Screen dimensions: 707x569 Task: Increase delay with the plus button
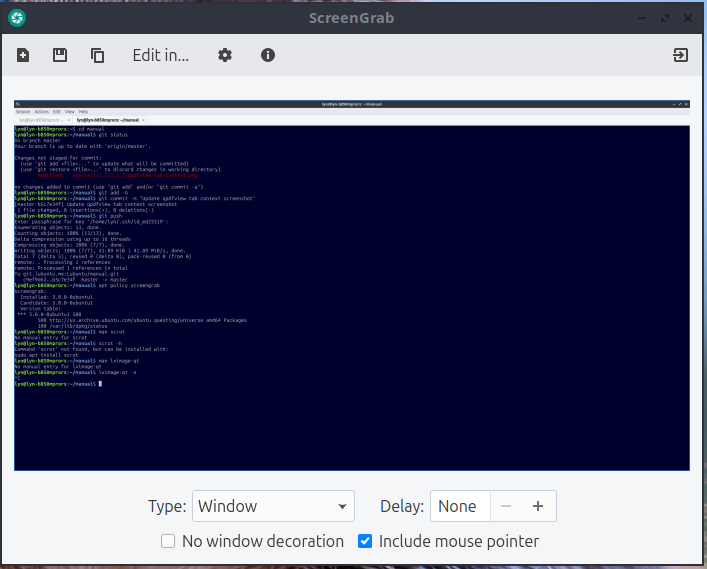[538, 506]
